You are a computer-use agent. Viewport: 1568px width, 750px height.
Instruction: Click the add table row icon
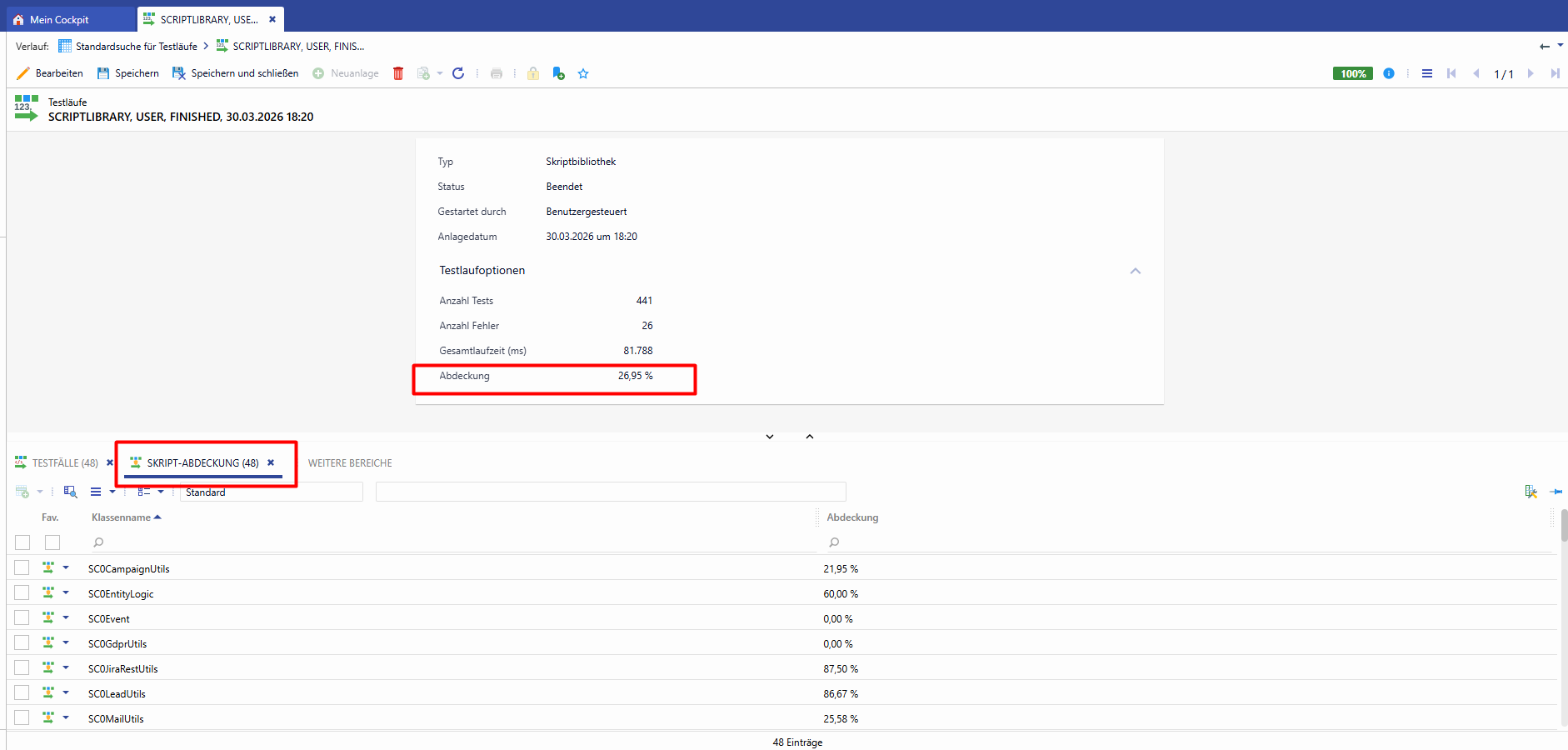22,492
